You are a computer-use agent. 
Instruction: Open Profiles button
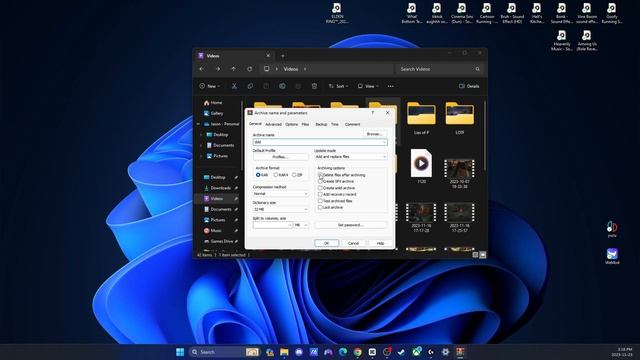pyautogui.click(x=280, y=157)
